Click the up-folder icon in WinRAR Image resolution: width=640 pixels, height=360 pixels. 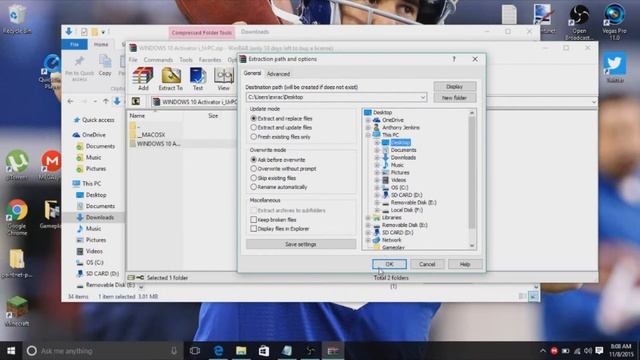(x=136, y=101)
